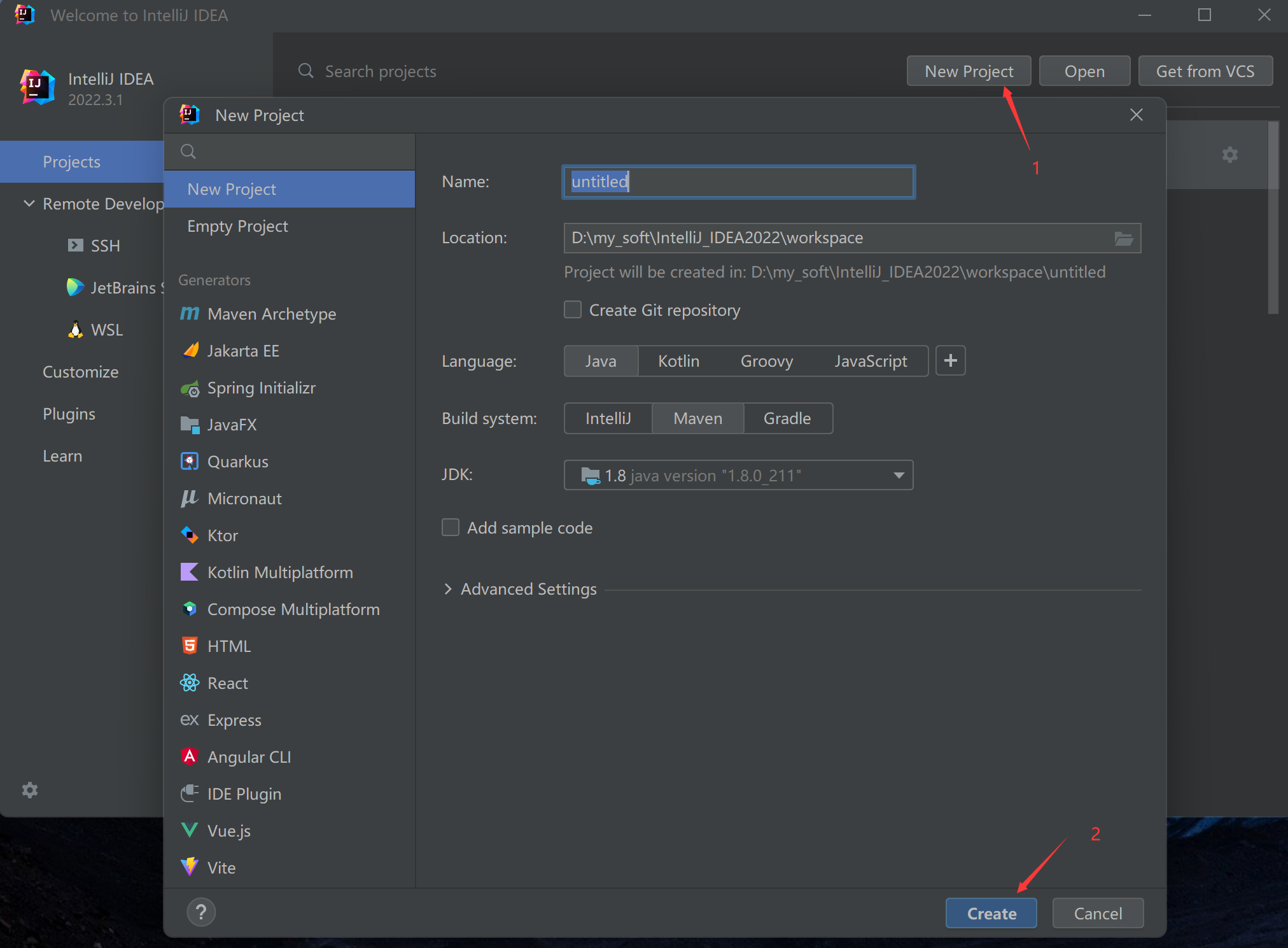Click into the project Name field
The height and width of the screenshot is (948, 1288).
[x=738, y=182]
